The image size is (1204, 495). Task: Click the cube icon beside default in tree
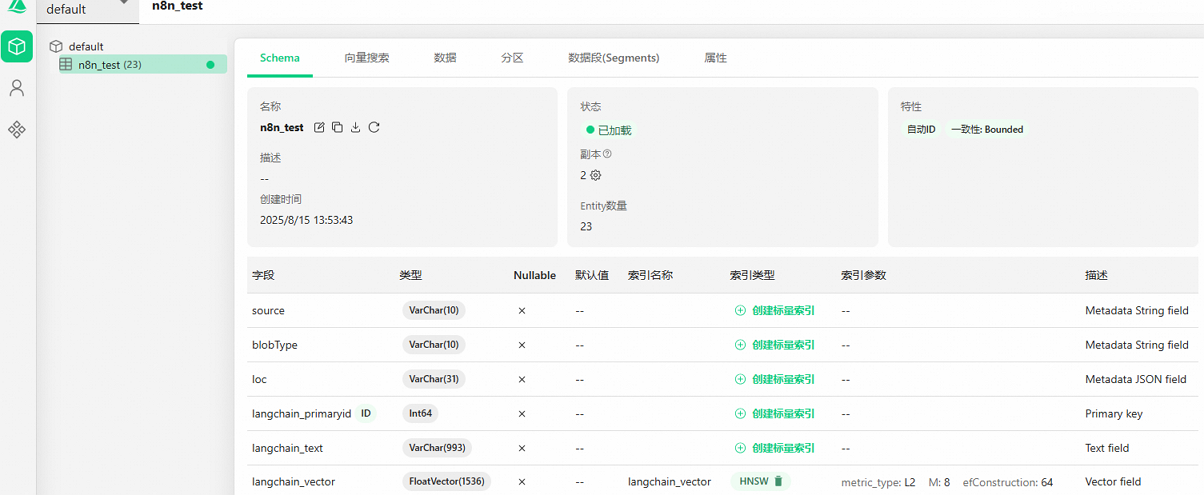[x=56, y=46]
